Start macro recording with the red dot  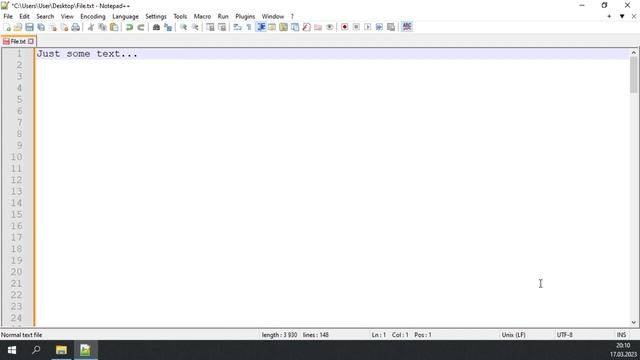click(344, 27)
